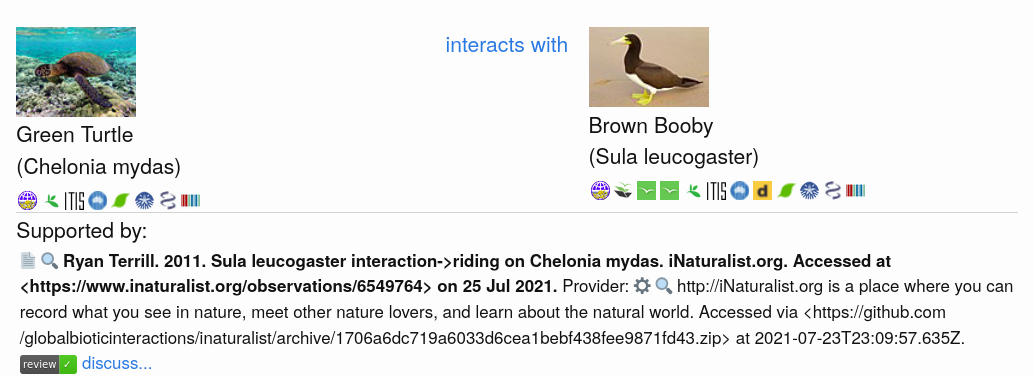Image resolution: width=1034 pixels, height=377 pixels.
Task: Open Wikidata barcode icon under Green Turtle
Action: [x=191, y=200]
